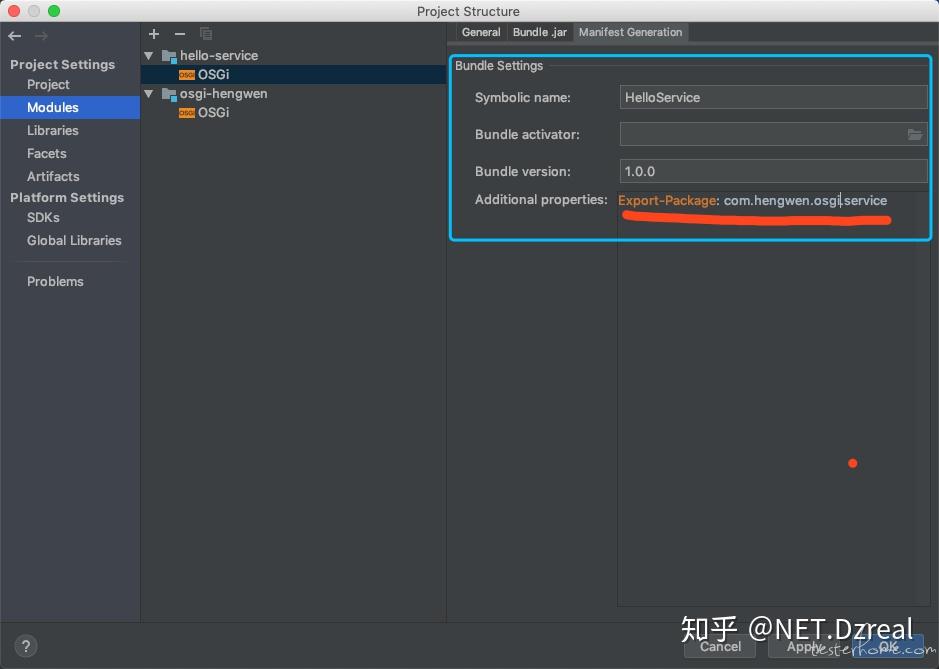Click the help question mark icon
This screenshot has height=669, width=939.
[x=25, y=646]
